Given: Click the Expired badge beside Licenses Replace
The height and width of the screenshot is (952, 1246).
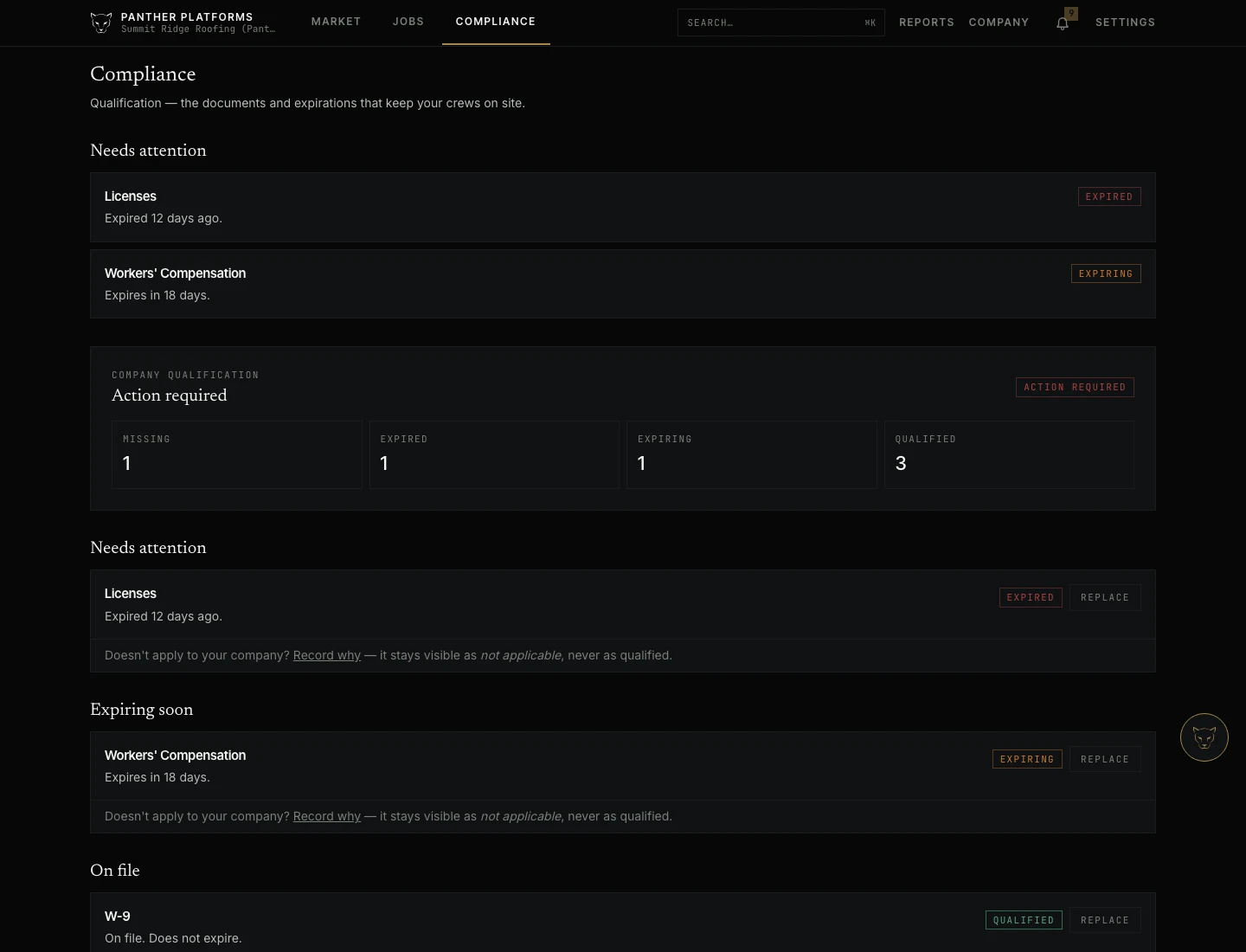Looking at the screenshot, I should coord(1031,597).
